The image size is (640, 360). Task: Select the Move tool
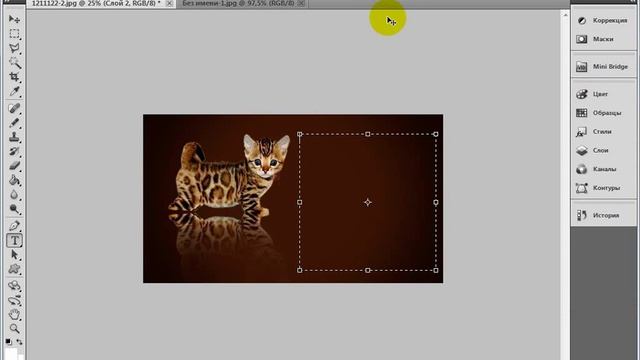(x=14, y=19)
